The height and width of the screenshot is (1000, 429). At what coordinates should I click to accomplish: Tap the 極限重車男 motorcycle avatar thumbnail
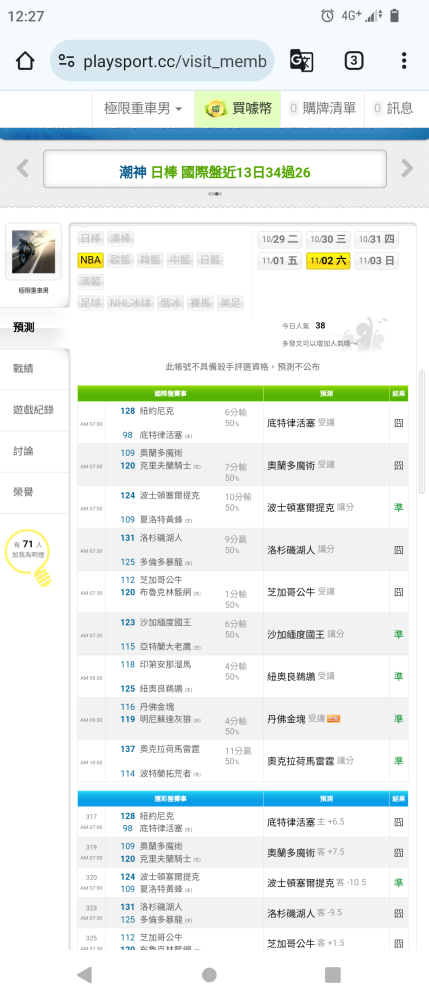coord(33,251)
